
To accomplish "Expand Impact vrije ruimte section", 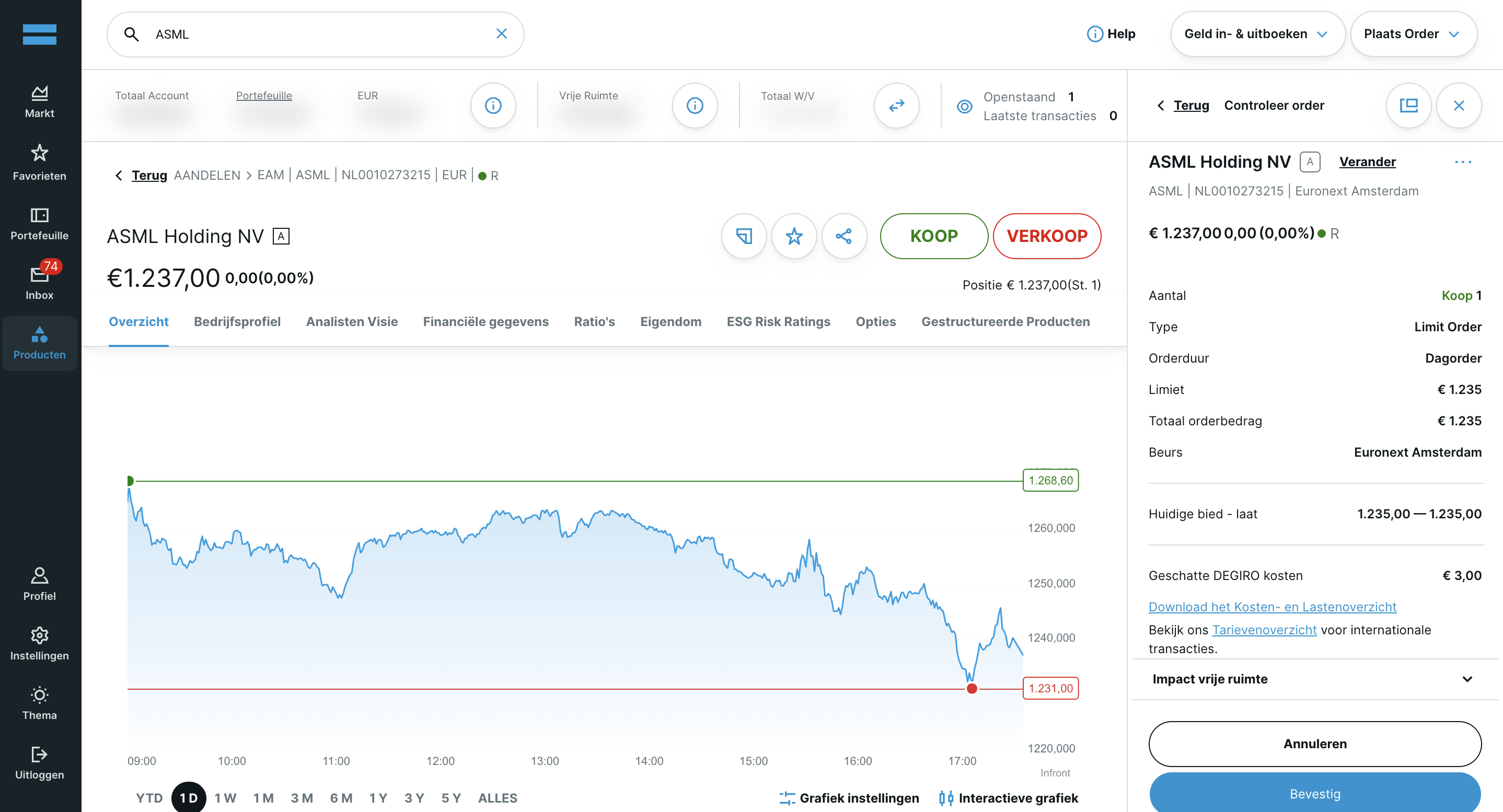I will (x=1315, y=679).
